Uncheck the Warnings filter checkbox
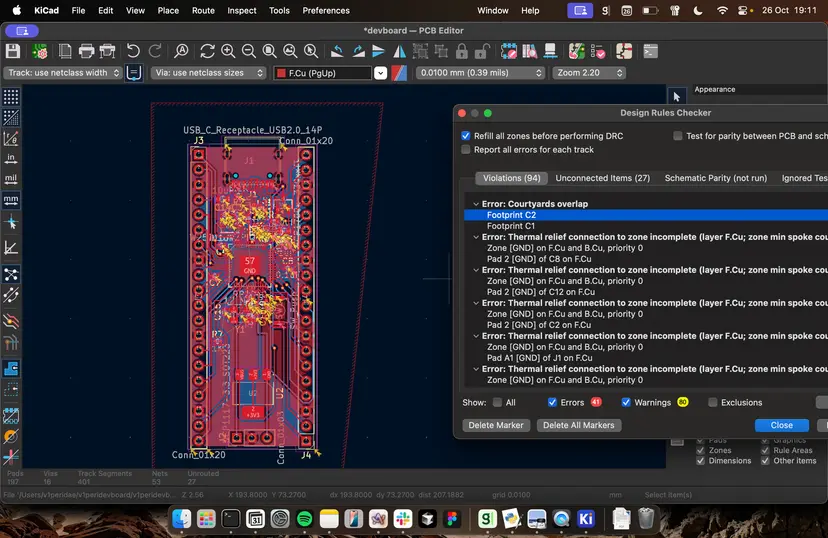The width and height of the screenshot is (828, 538). point(626,402)
